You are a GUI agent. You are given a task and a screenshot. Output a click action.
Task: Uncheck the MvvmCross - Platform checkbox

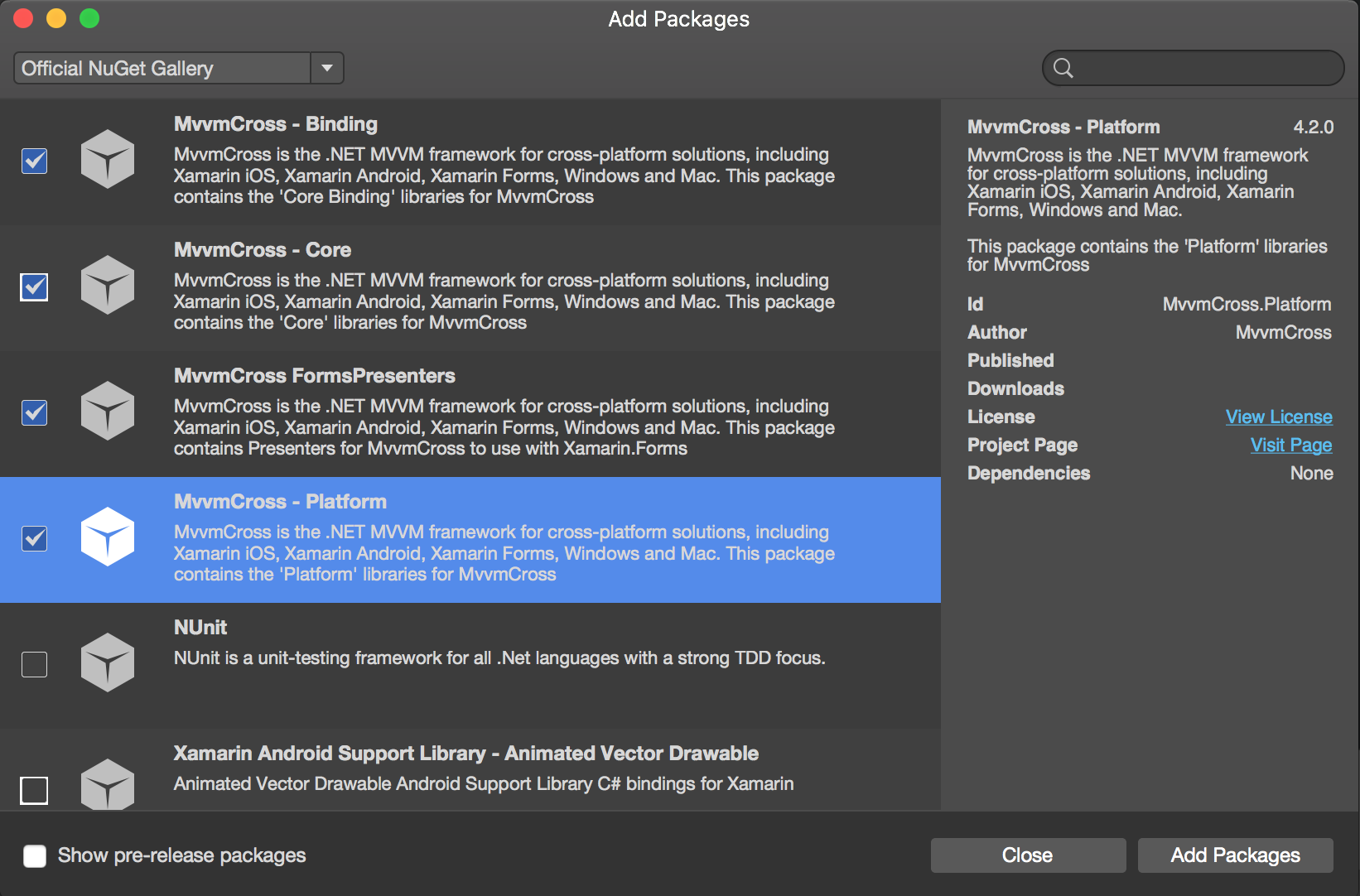pyautogui.click(x=34, y=538)
